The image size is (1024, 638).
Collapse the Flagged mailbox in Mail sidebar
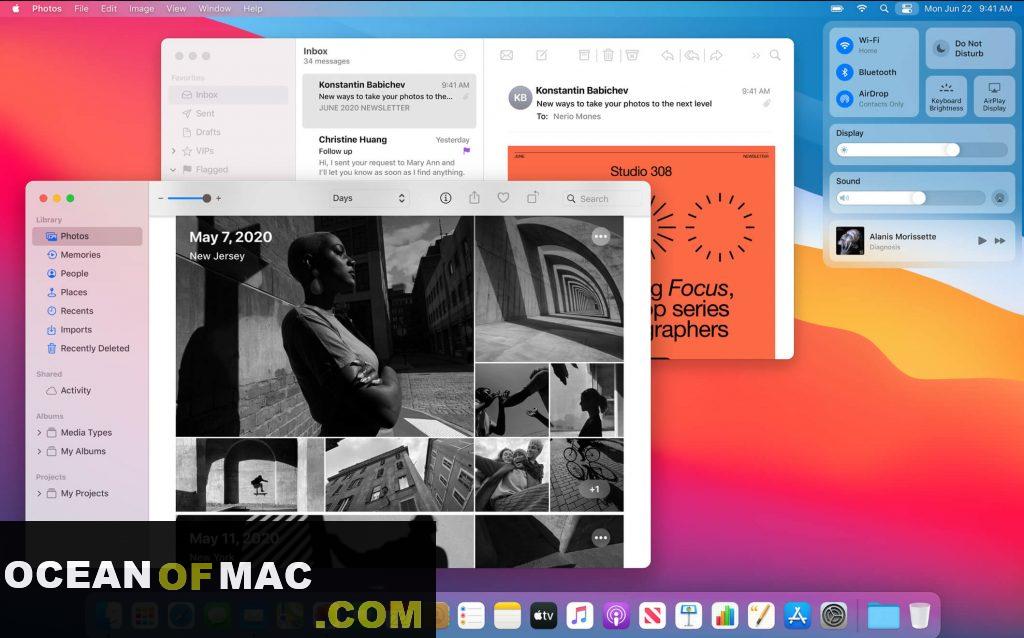[174, 170]
